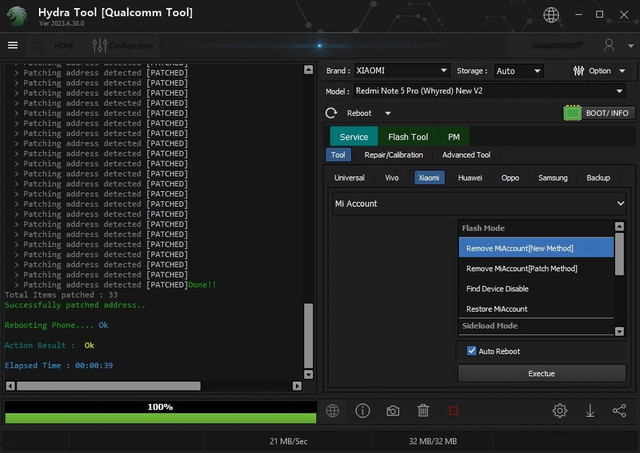The height and width of the screenshot is (453, 640).
Task: Select the Repair/Calibration sub-tab
Action: tap(393, 155)
